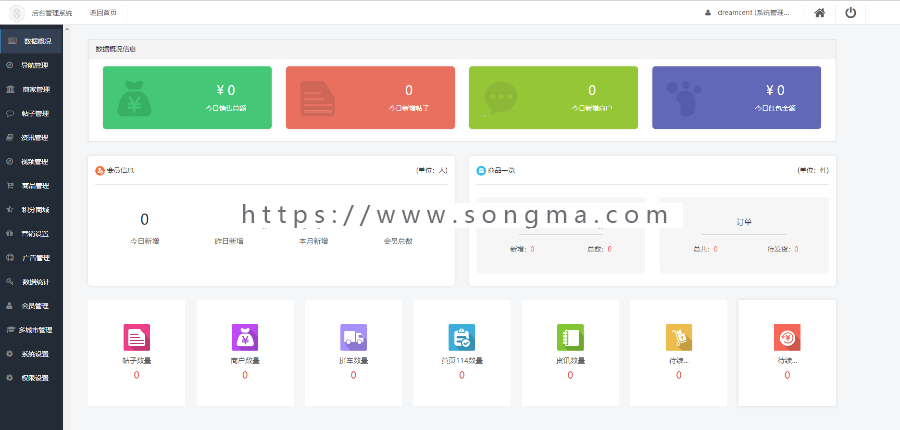Open the sidebar item with the gift icon
This screenshot has height=430, width=900.
click(x=31, y=234)
